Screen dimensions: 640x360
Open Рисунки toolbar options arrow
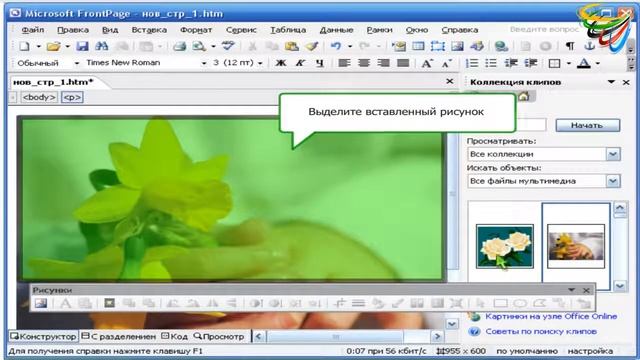click(x=571, y=290)
